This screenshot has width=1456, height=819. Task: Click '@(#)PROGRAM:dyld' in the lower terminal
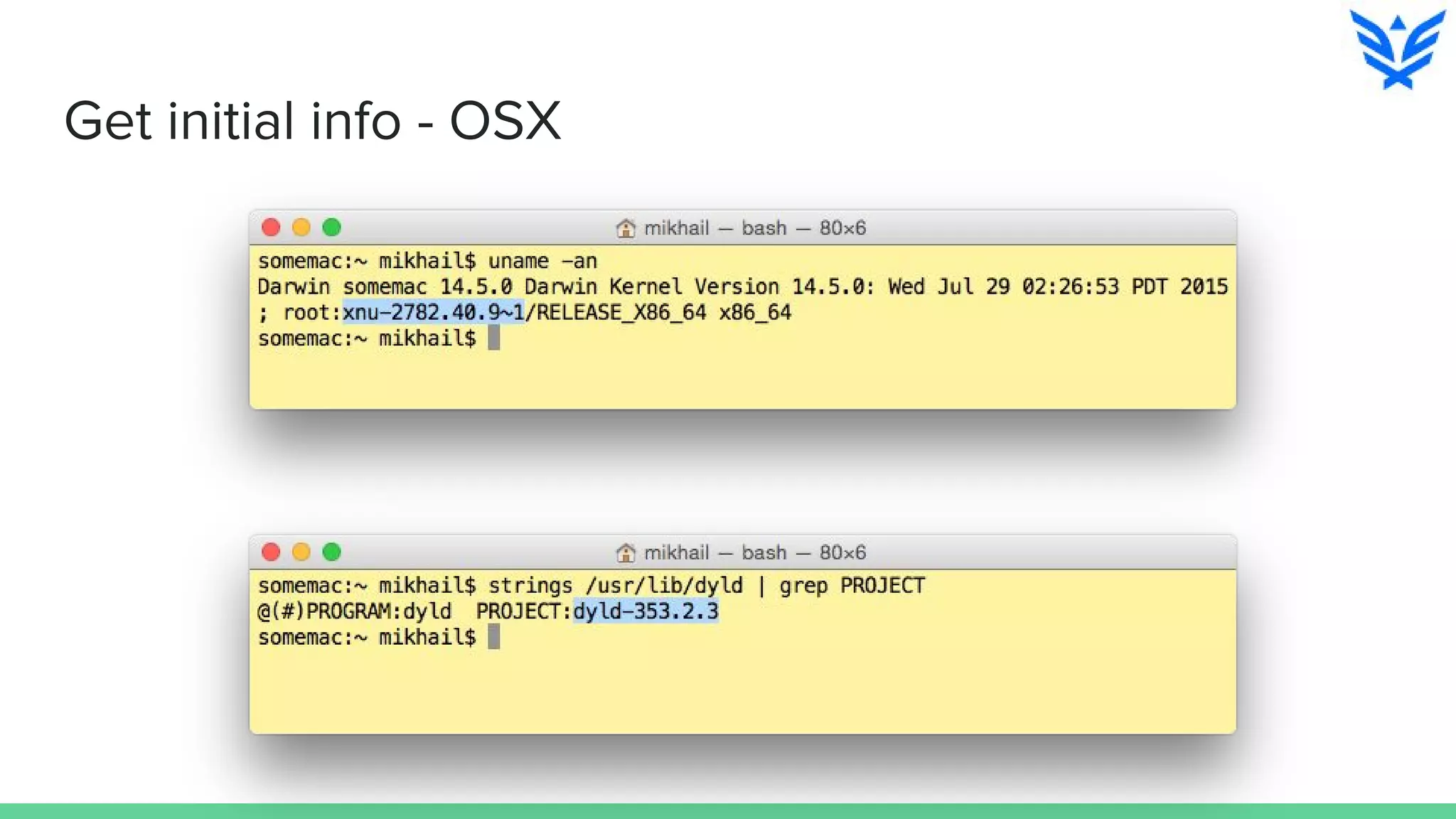click(x=355, y=611)
